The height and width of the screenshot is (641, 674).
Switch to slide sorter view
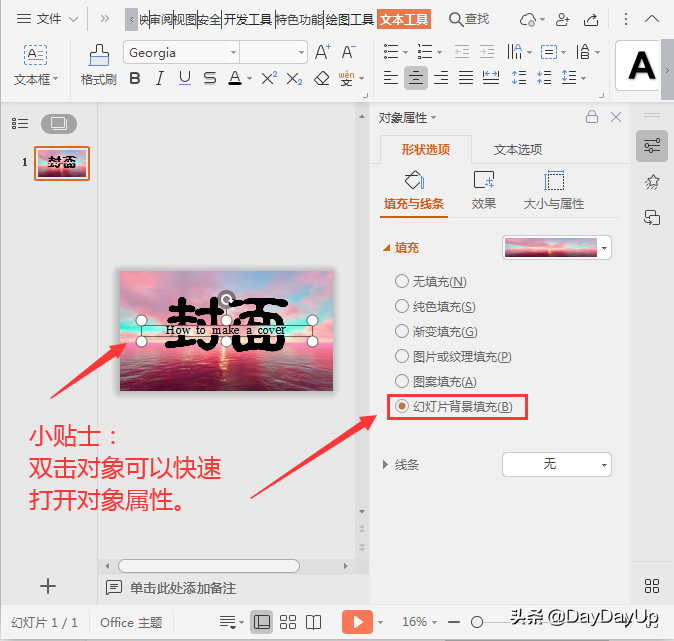point(288,622)
